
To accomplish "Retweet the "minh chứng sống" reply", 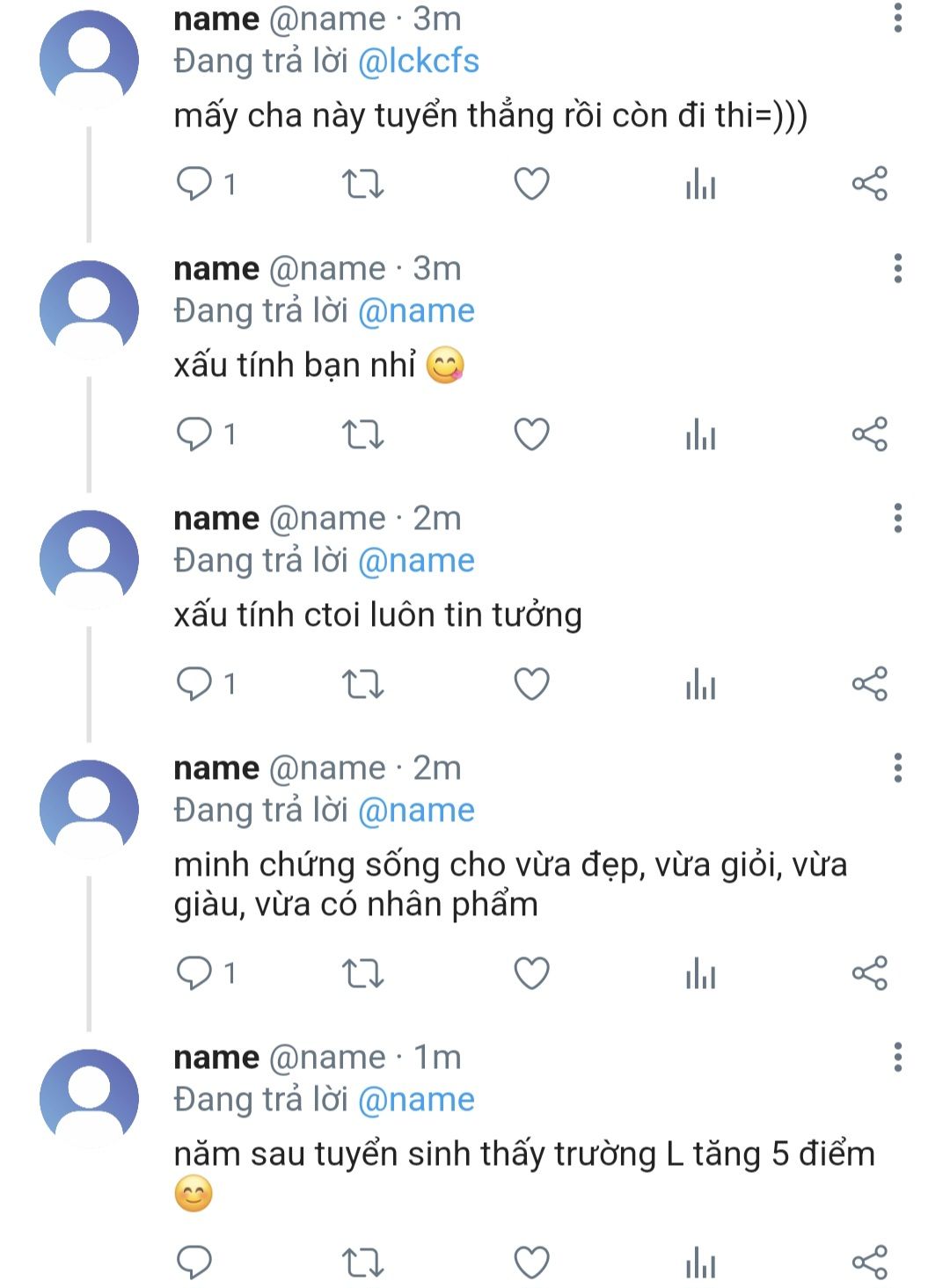I will click(x=362, y=973).
